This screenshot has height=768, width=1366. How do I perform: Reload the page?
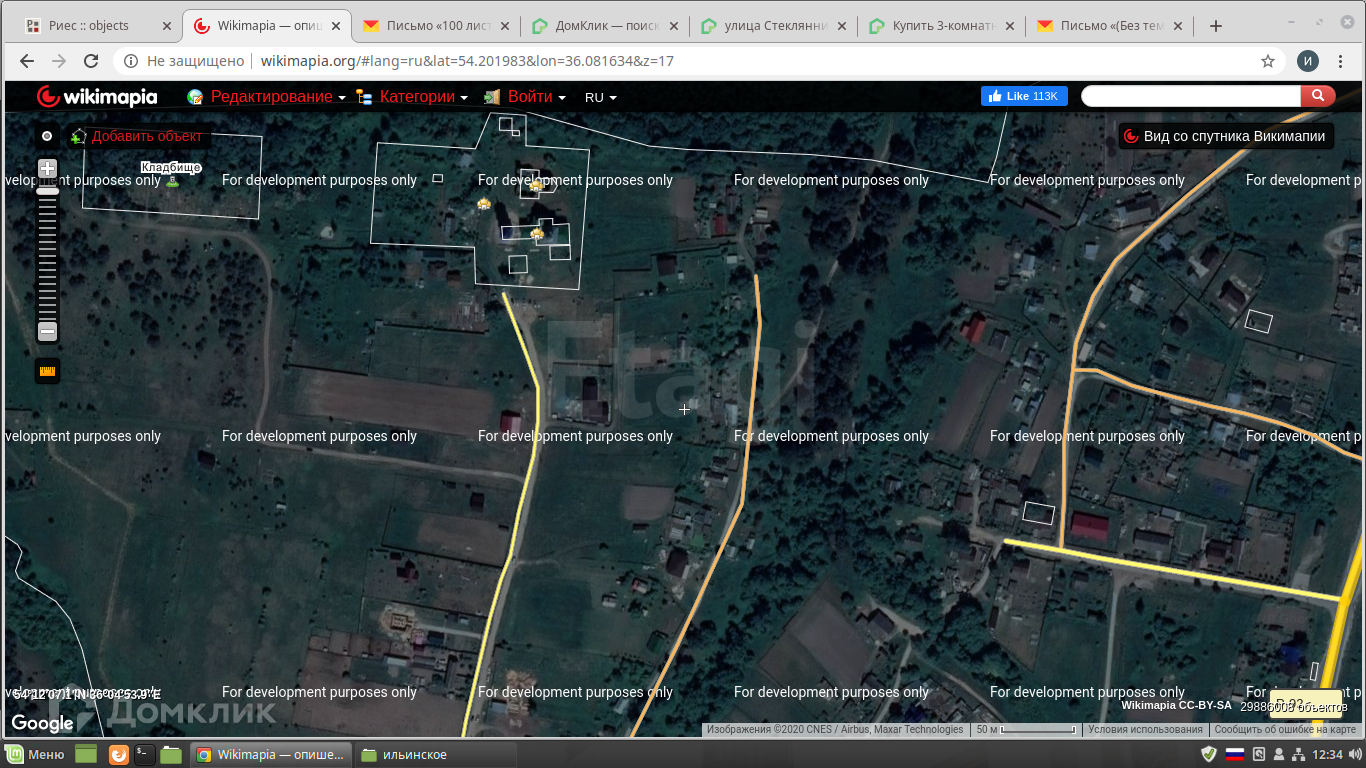(91, 61)
